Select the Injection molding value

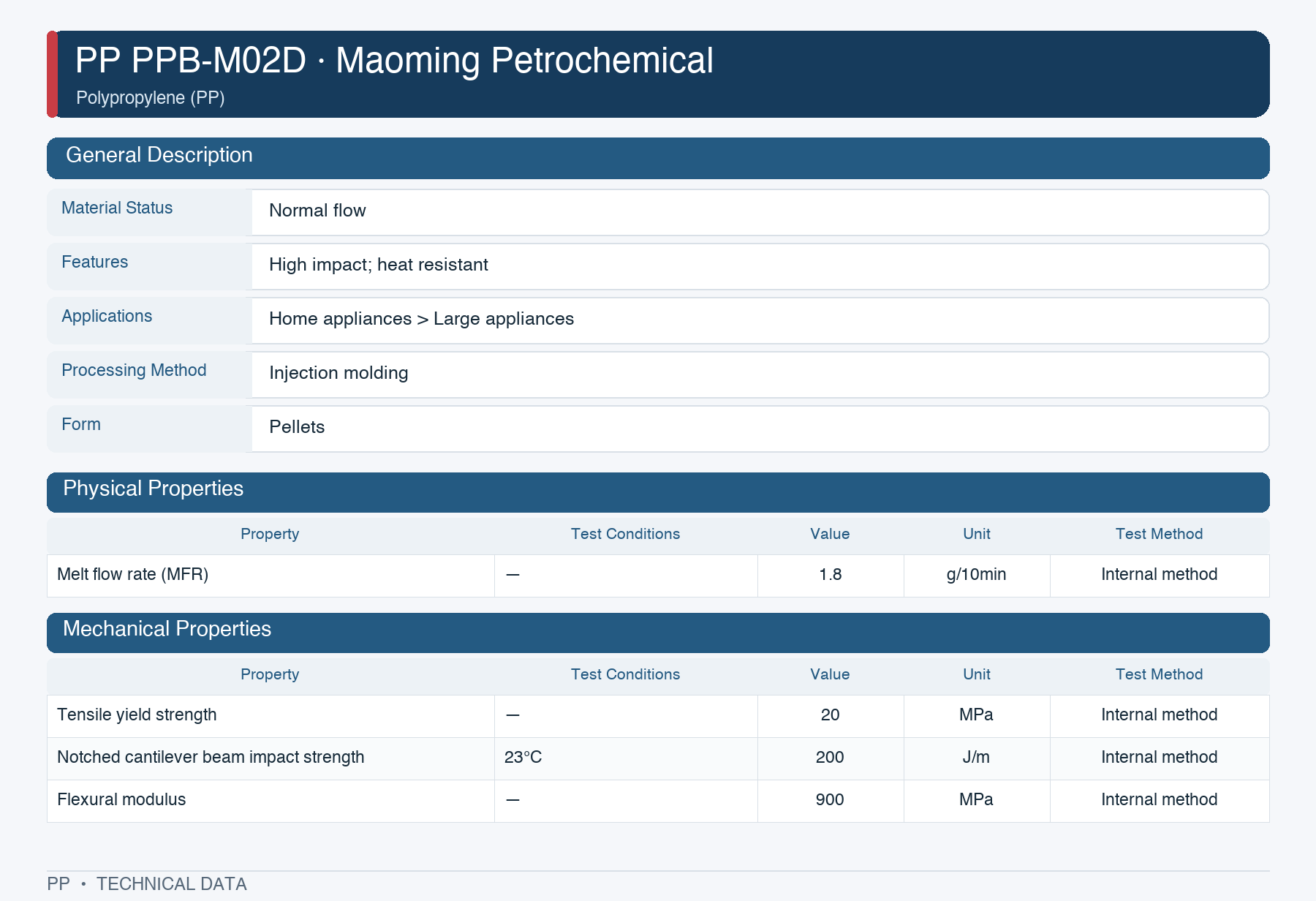[x=339, y=373]
